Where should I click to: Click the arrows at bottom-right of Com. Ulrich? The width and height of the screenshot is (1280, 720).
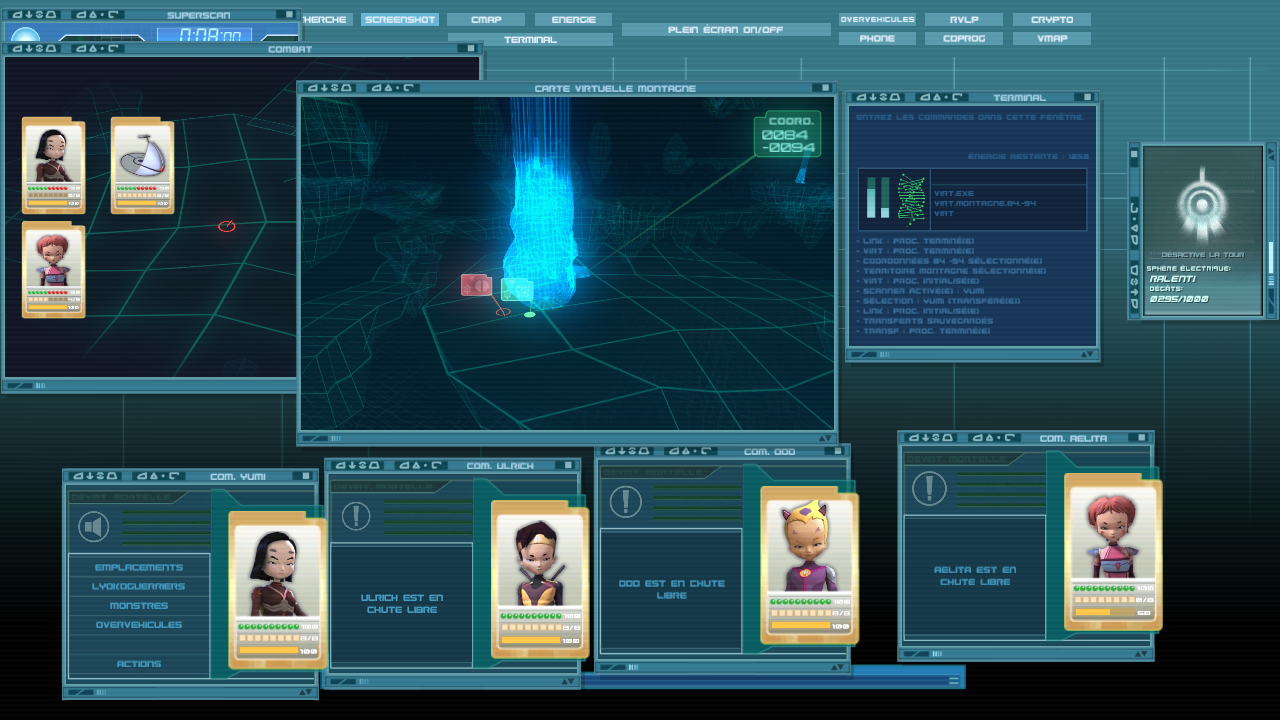567,682
